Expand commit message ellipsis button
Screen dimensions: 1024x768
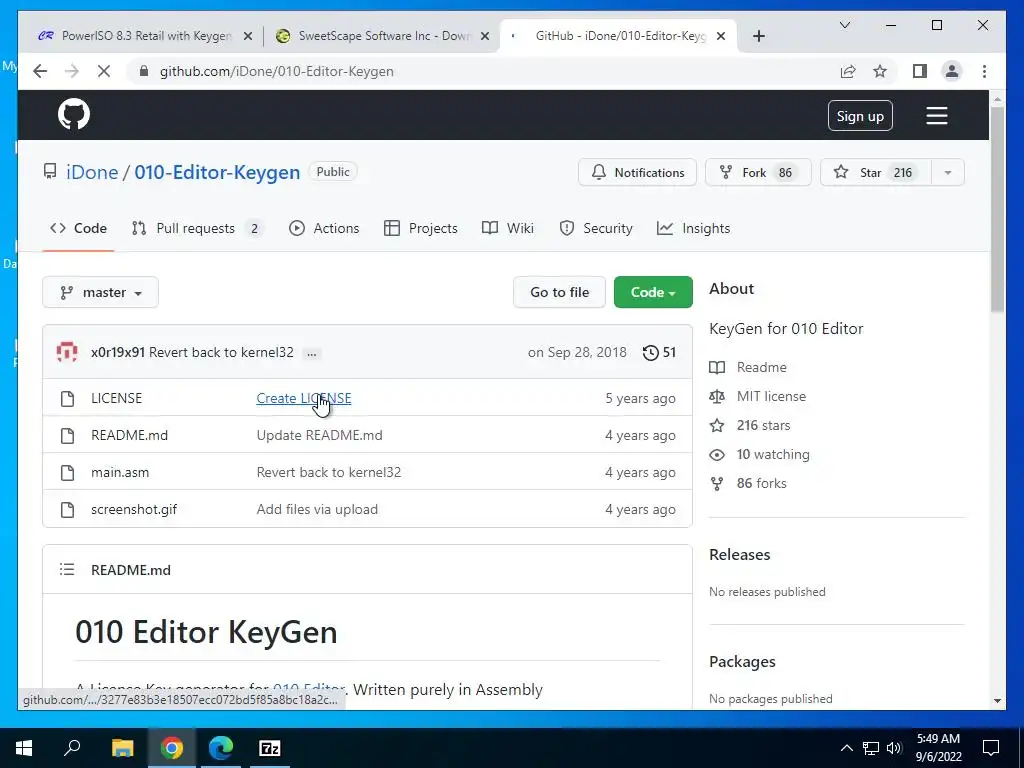pos(312,353)
